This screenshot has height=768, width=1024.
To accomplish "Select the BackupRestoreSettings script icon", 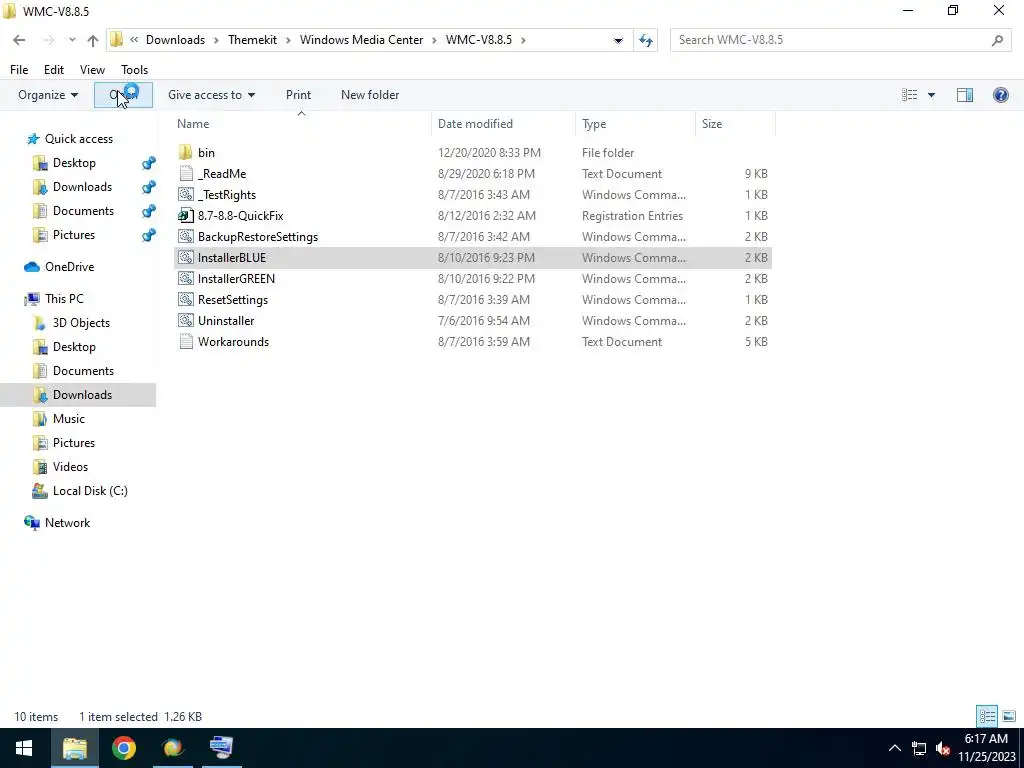I will coord(186,236).
